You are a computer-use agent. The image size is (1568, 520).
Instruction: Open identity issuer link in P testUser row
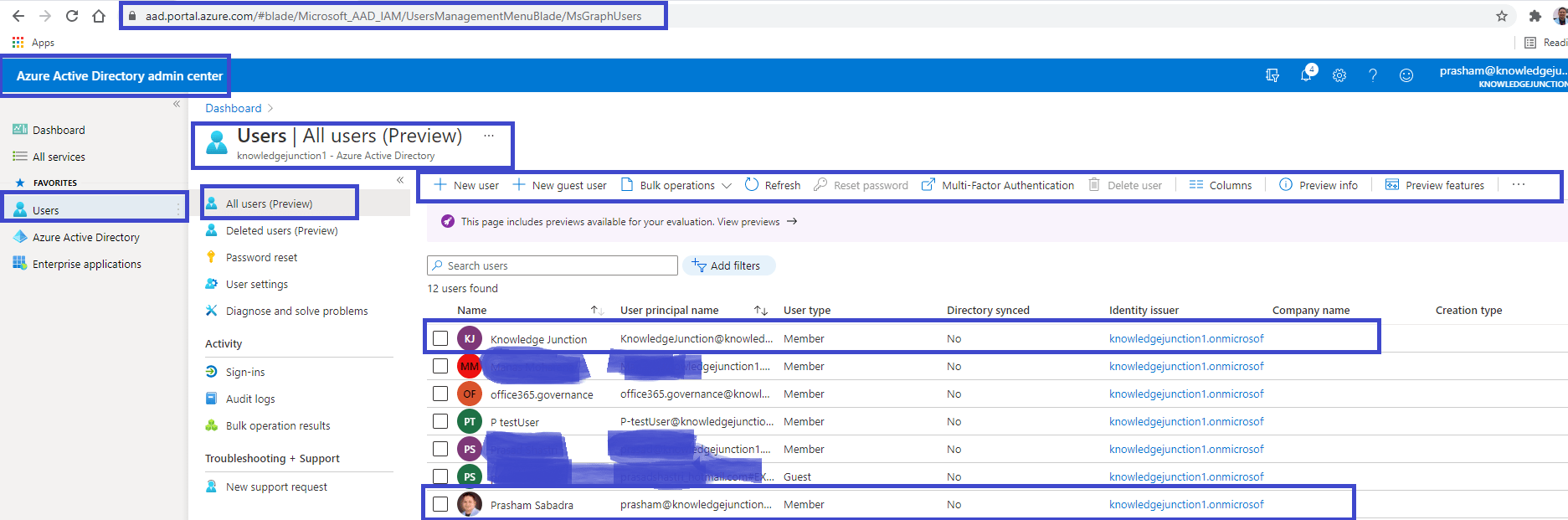tap(1186, 421)
